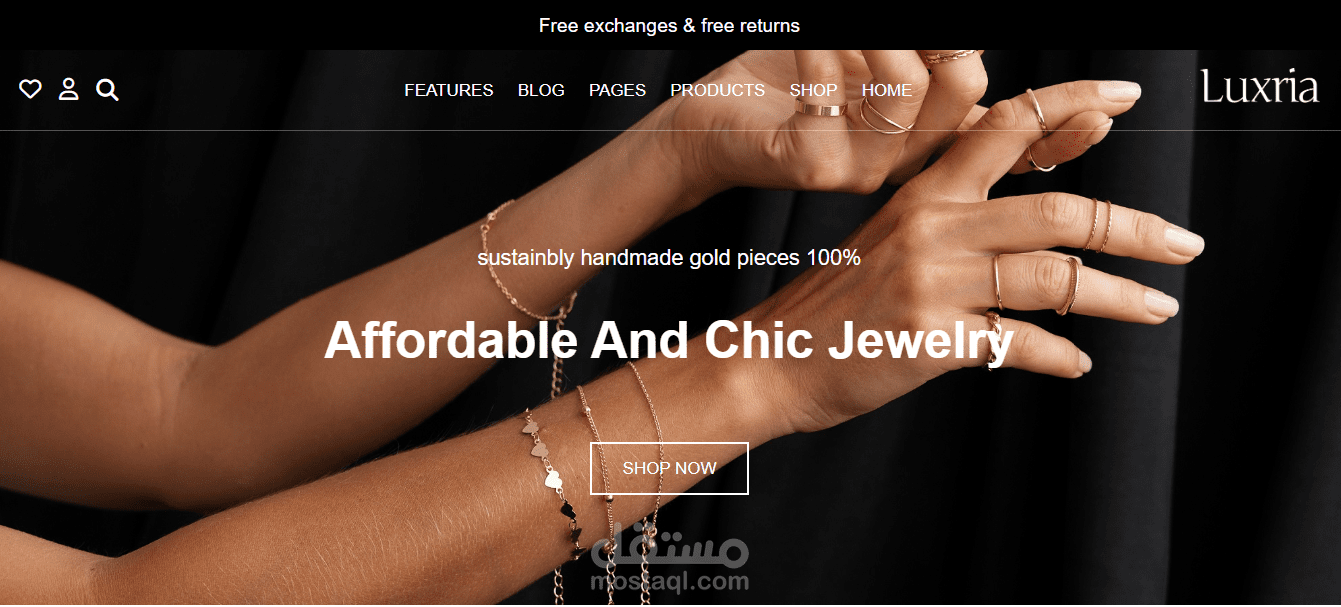Click the search magnifier icon
Image resolution: width=1341 pixels, height=607 pixels.
[107, 90]
